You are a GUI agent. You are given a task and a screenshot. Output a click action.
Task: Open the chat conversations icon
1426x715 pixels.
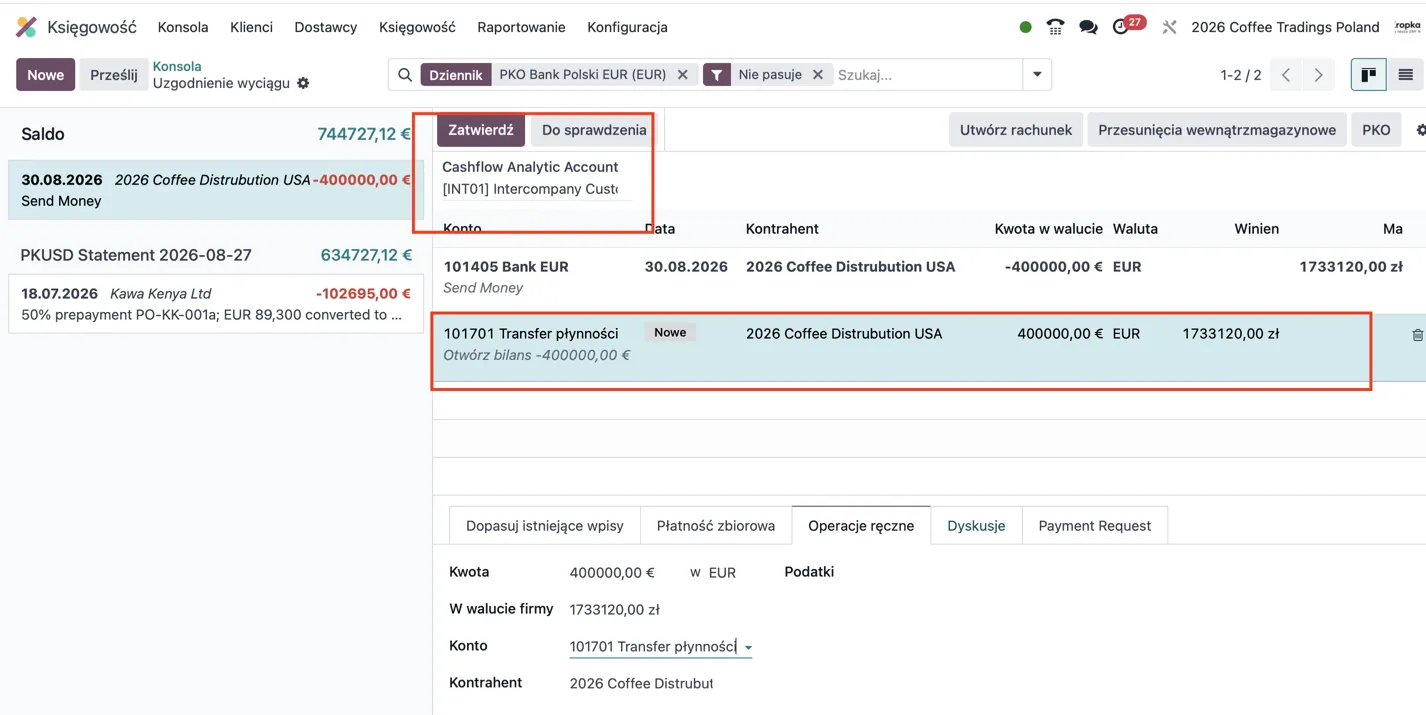(x=1088, y=27)
